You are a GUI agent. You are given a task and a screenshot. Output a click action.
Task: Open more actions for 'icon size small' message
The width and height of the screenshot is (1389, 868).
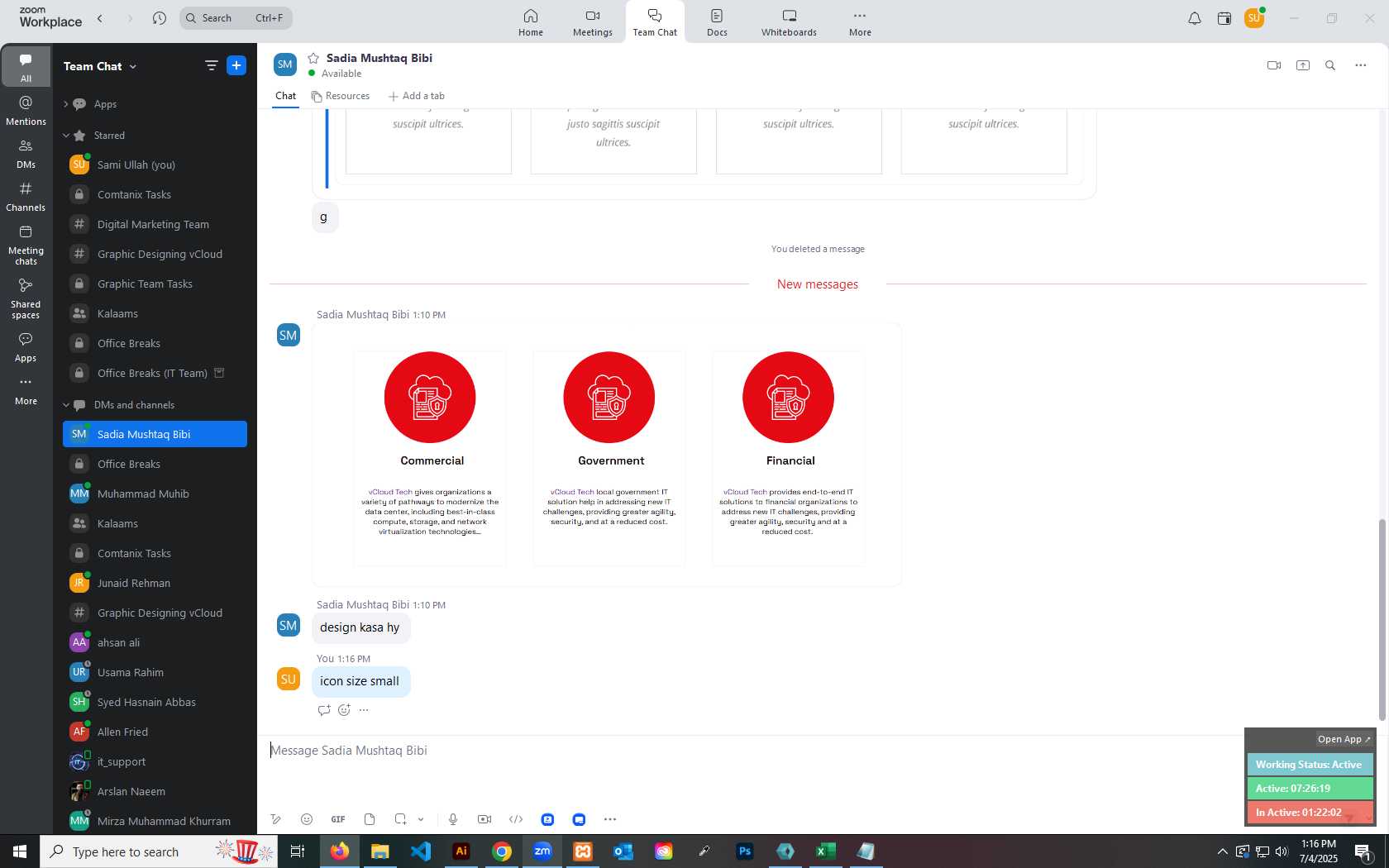click(x=364, y=710)
